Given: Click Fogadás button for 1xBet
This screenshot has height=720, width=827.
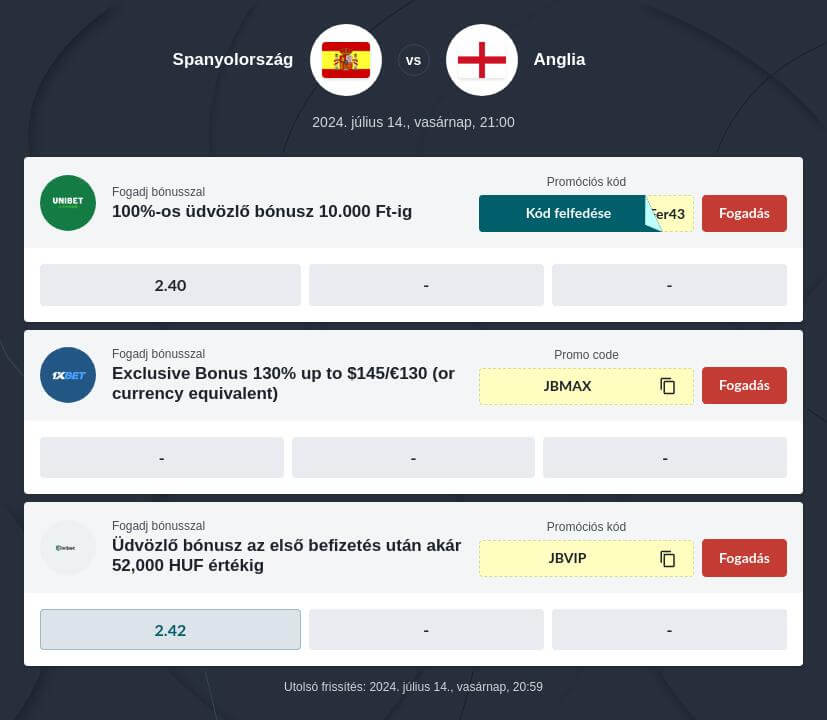Looking at the screenshot, I should click(x=744, y=386).
